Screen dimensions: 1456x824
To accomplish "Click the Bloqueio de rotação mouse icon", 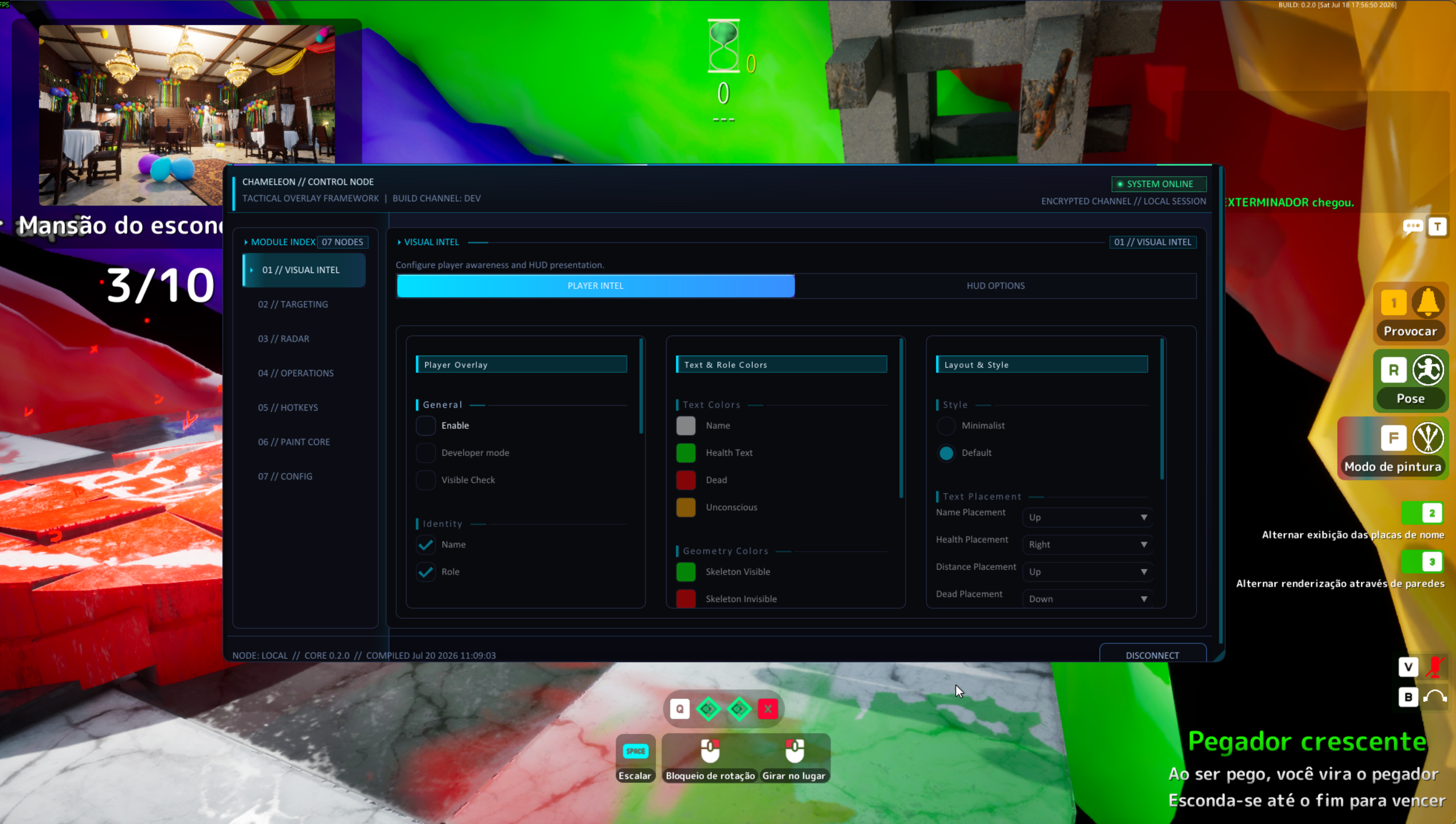I will pyautogui.click(x=710, y=751).
